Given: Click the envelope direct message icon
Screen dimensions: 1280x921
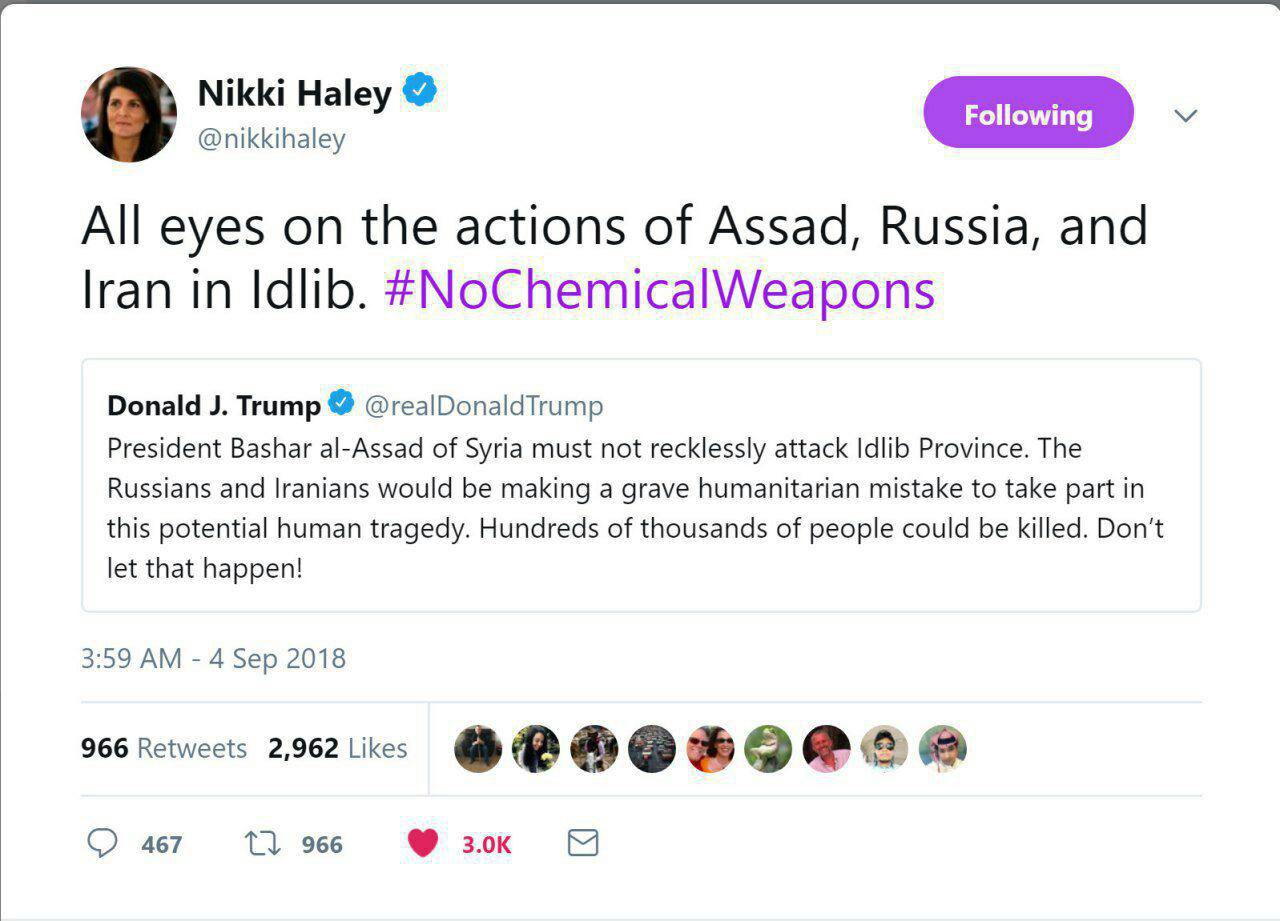Looking at the screenshot, I should coord(583,844).
